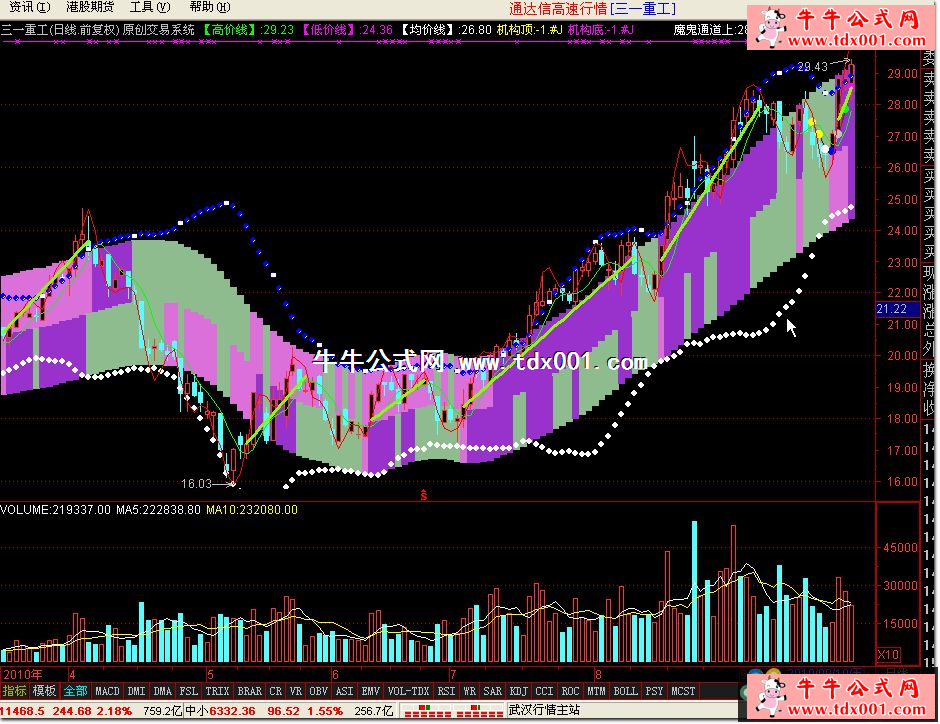
Task: Click the 机构底 indicator label
Action: click(x=601, y=29)
